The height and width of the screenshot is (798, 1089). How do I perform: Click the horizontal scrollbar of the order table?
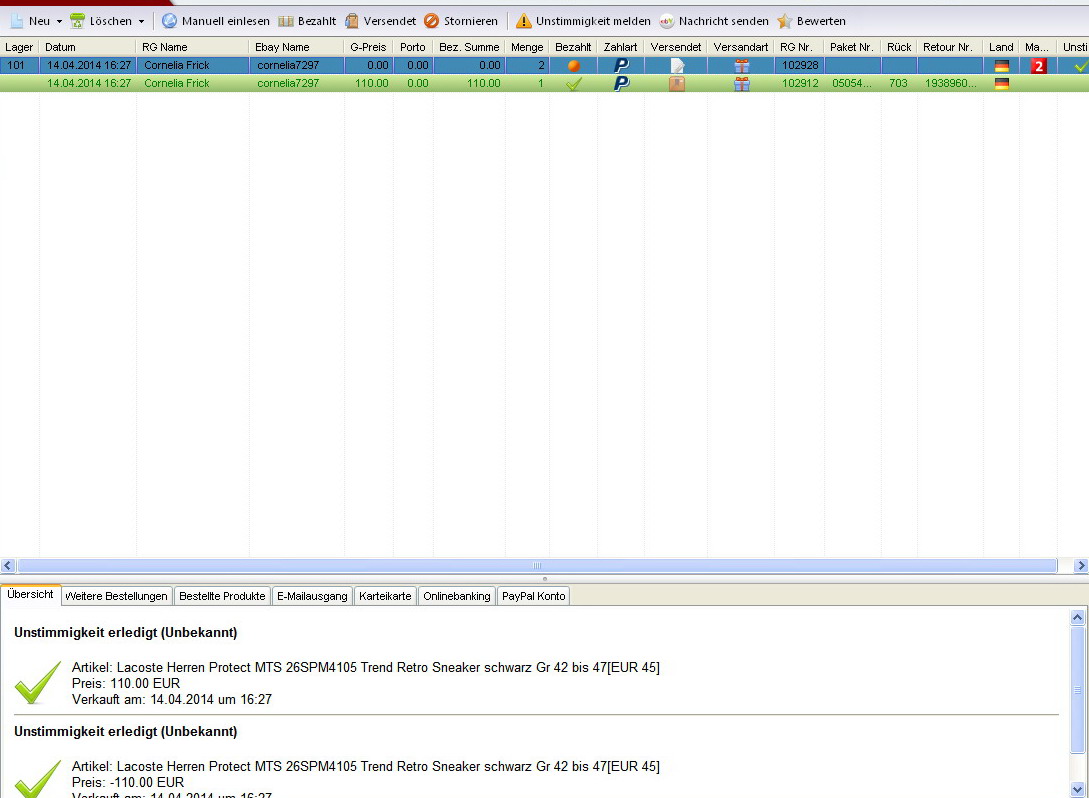[536, 566]
